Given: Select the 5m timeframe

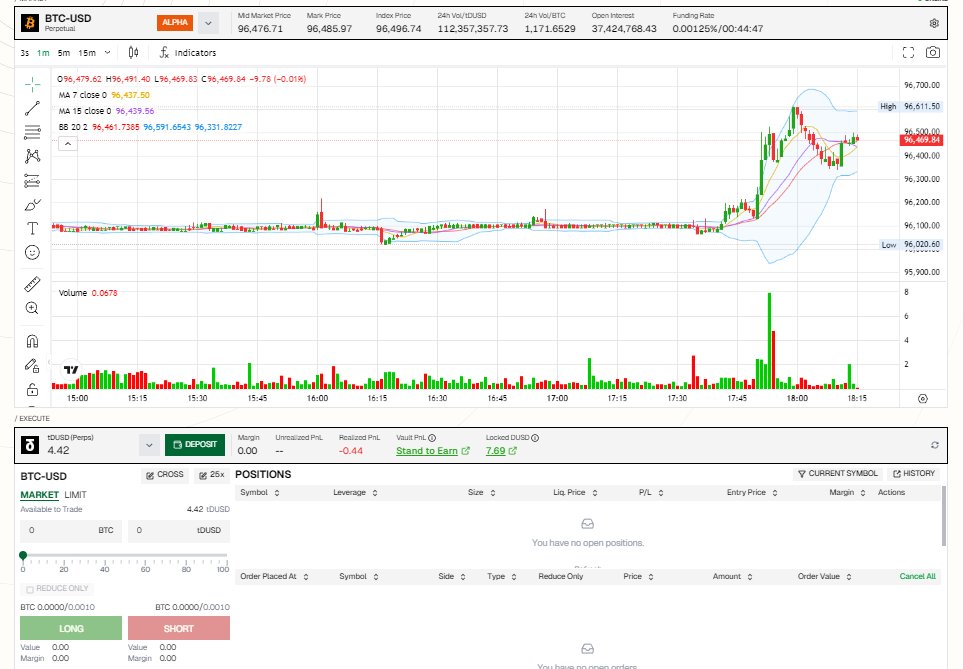Looking at the screenshot, I should [64, 53].
